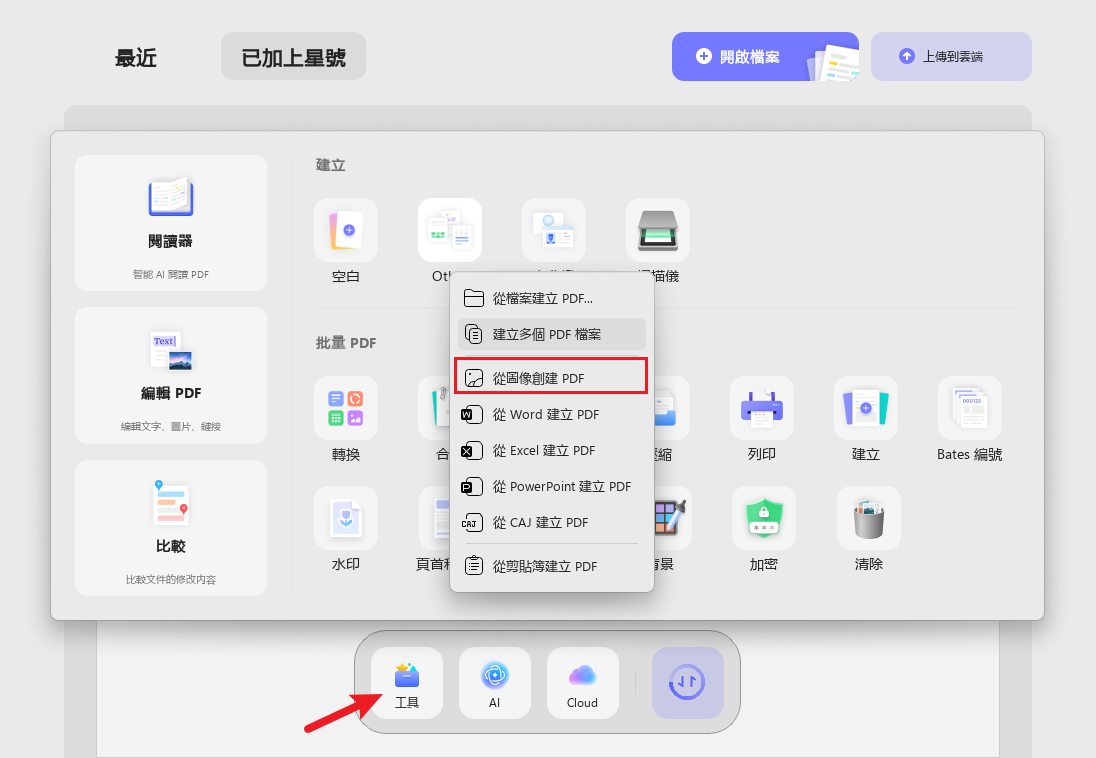
Task: Open the 加密 encrypt tool
Action: (x=764, y=518)
